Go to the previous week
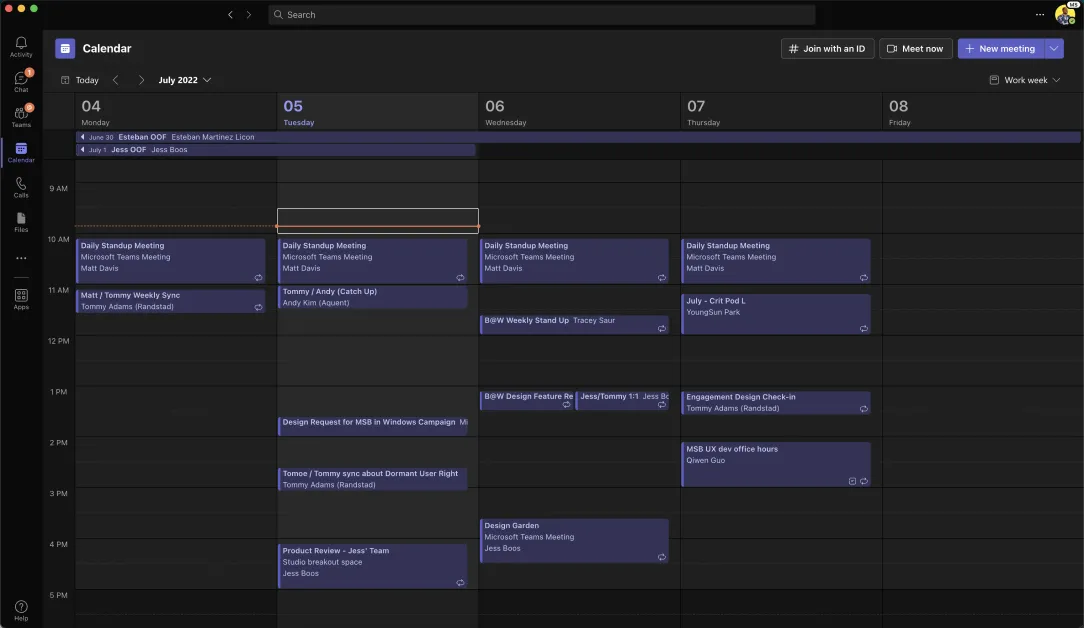 [115, 80]
